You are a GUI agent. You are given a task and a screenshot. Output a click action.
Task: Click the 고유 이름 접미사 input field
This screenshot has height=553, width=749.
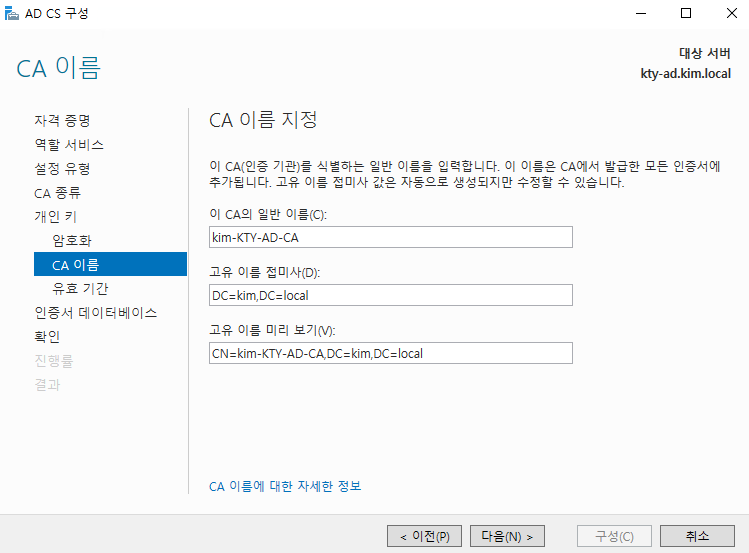click(x=391, y=295)
